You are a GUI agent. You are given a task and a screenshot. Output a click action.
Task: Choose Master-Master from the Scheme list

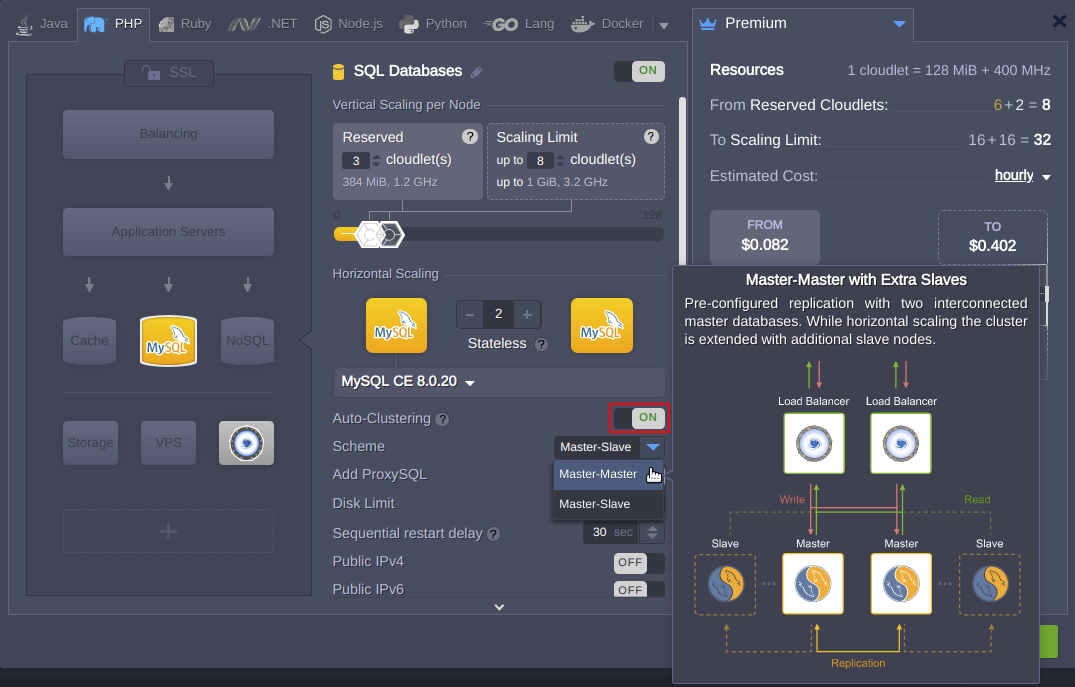[x=598, y=474]
